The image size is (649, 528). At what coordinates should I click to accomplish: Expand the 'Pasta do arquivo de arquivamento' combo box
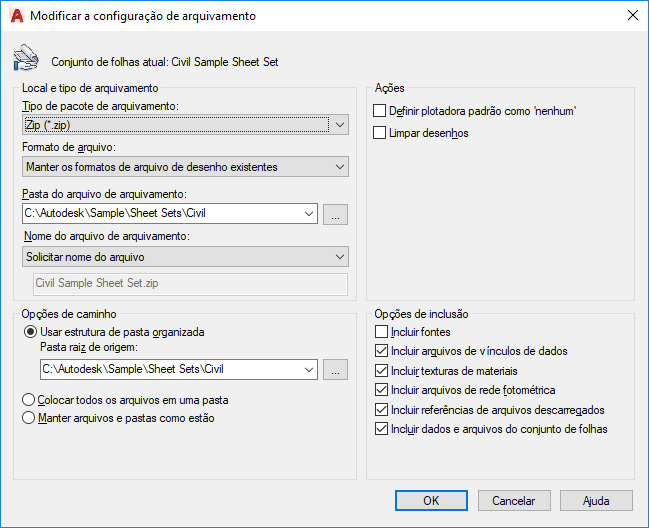point(308,213)
